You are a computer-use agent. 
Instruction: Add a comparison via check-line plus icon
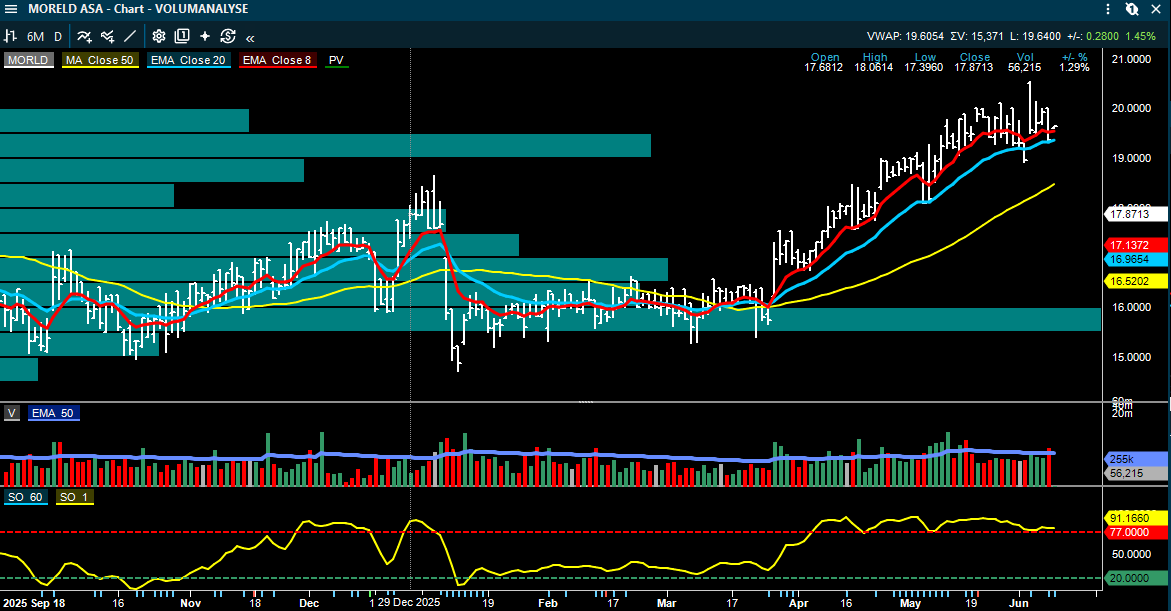(x=108, y=36)
